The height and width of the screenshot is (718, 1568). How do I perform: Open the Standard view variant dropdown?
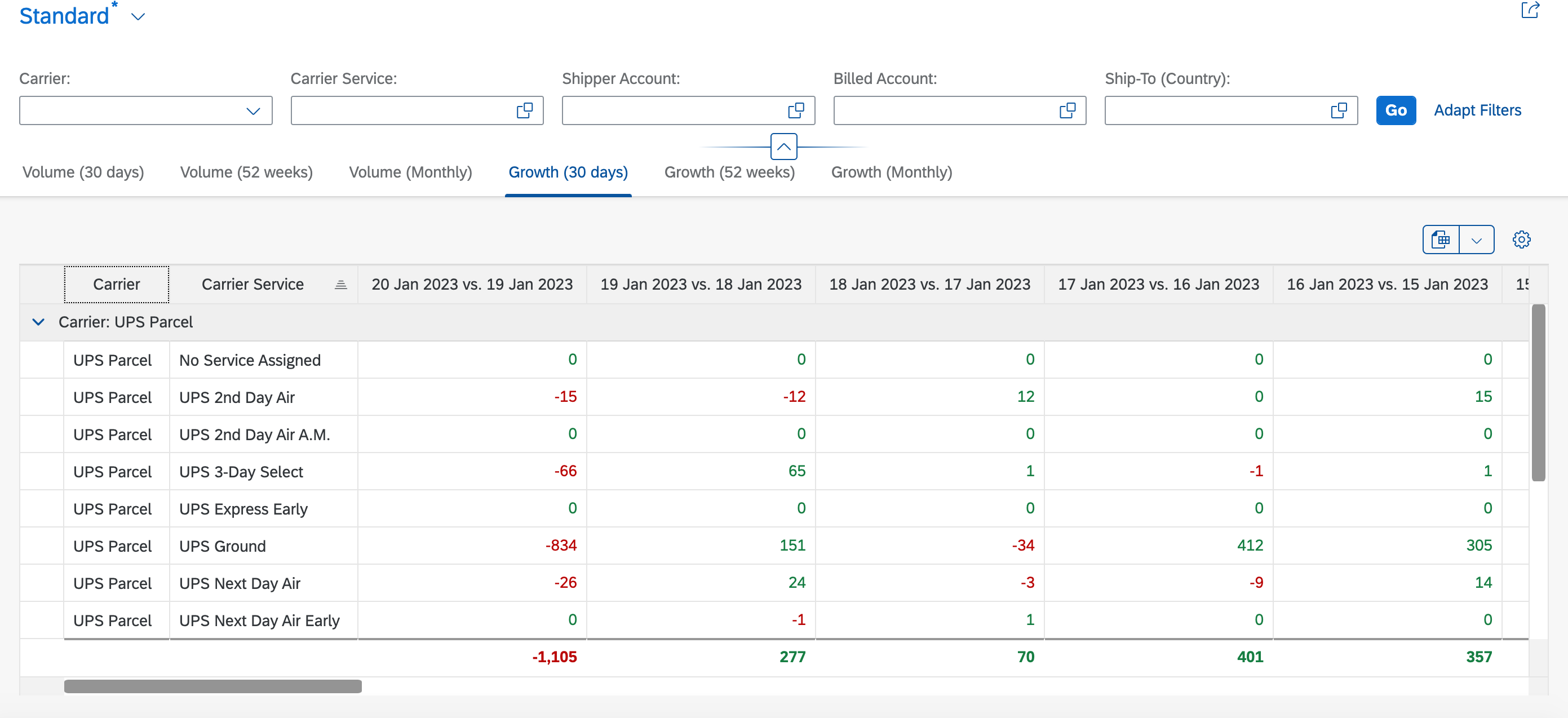pyautogui.click(x=138, y=17)
